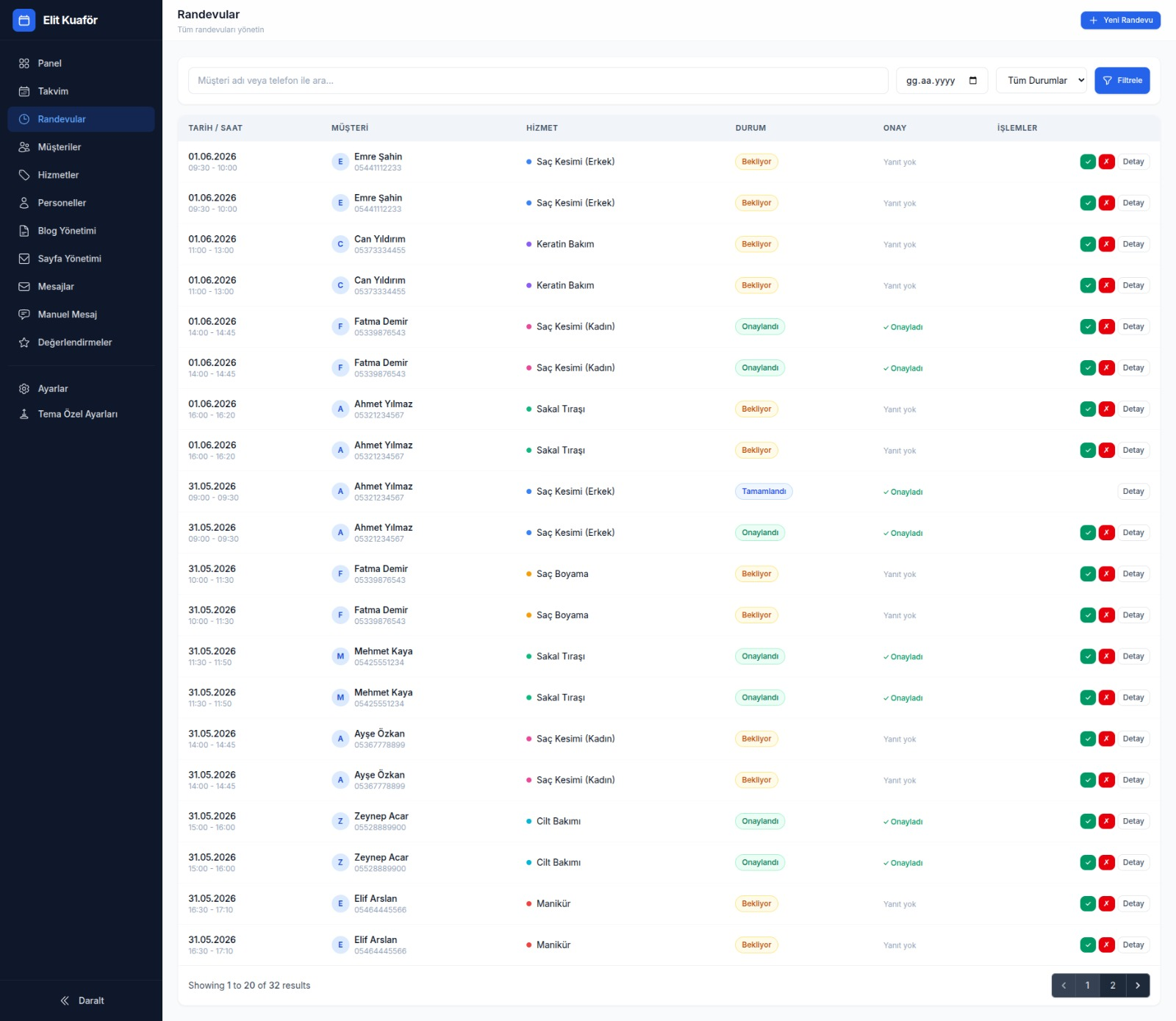The width and height of the screenshot is (1176, 1021).
Task: Apply filters with the Filtrele button
Action: 1122,81
